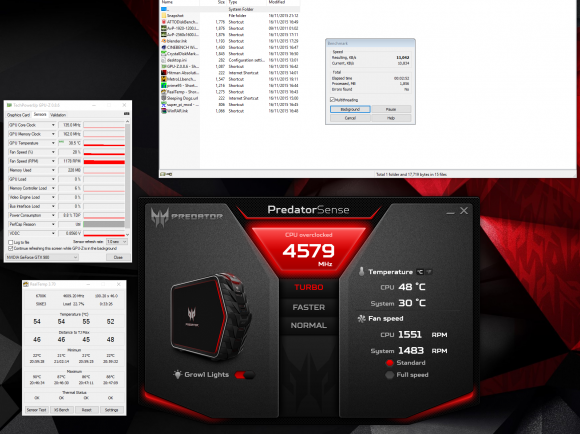Click the Predator logo icon
Screen dimensions: 580x434
160,217
